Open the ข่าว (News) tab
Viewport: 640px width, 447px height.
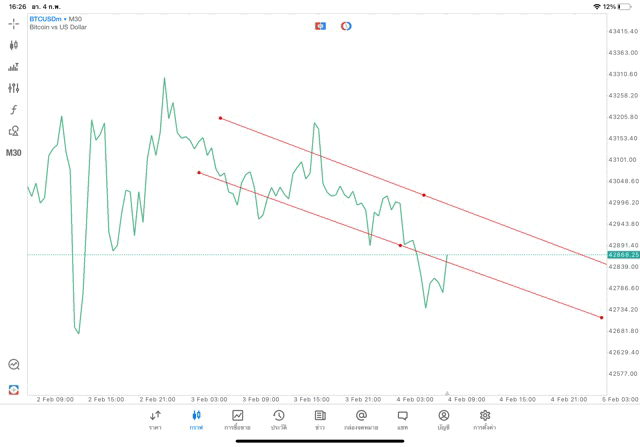[319, 419]
